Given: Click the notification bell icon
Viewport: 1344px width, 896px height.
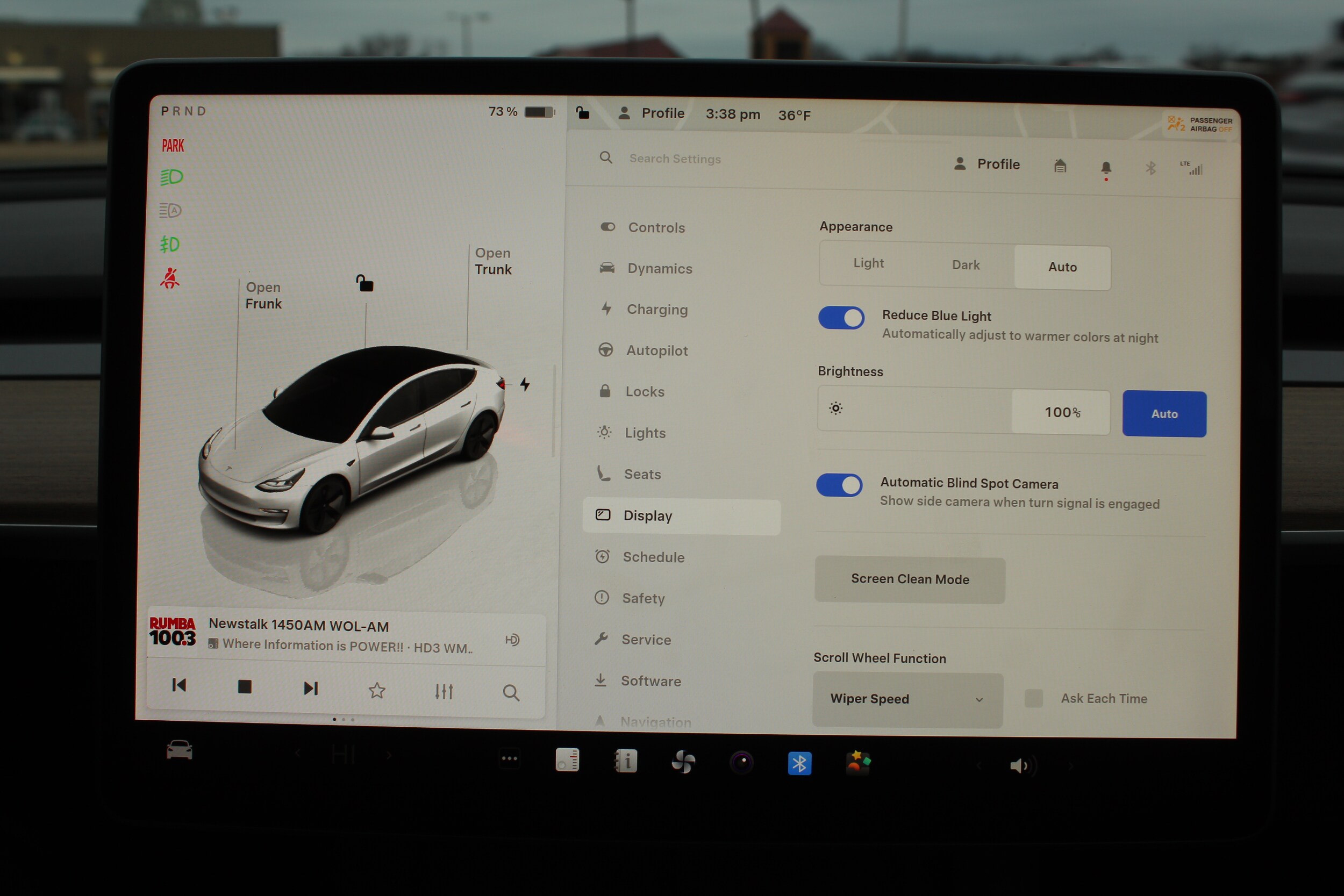Looking at the screenshot, I should 1106,168.
